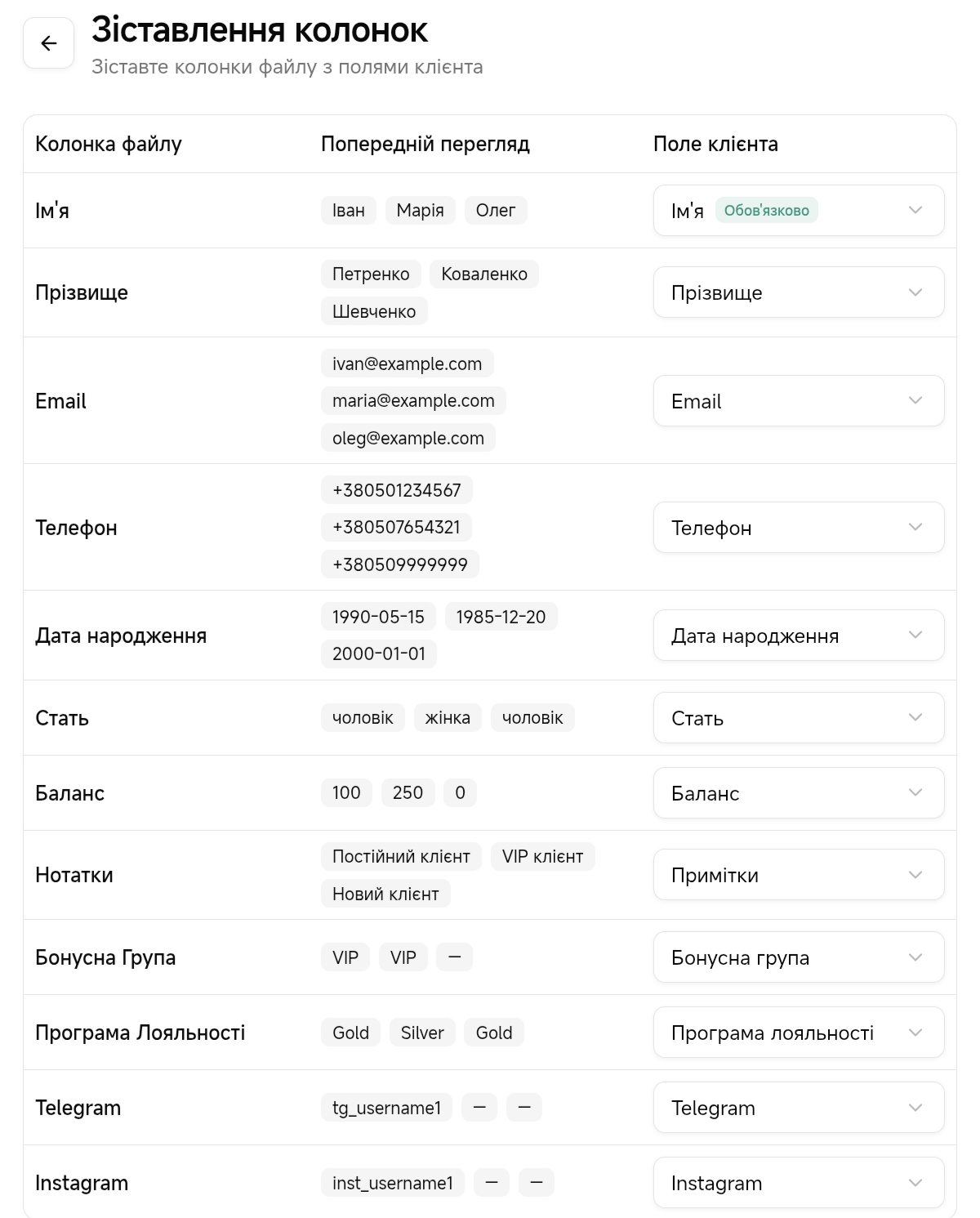
Task: Click the back arrow button
Action: (49, 43)
